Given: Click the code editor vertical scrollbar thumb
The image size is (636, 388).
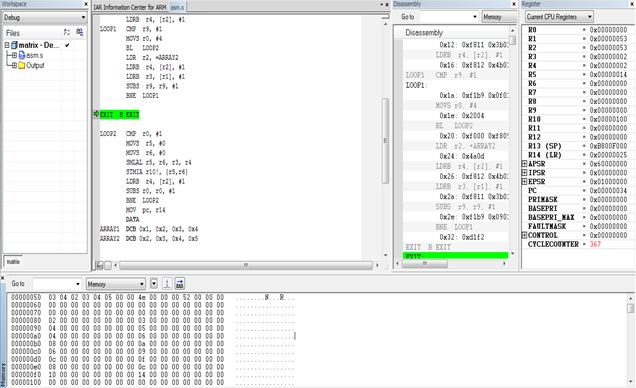Looking at the screenshot, I should 385,140.
